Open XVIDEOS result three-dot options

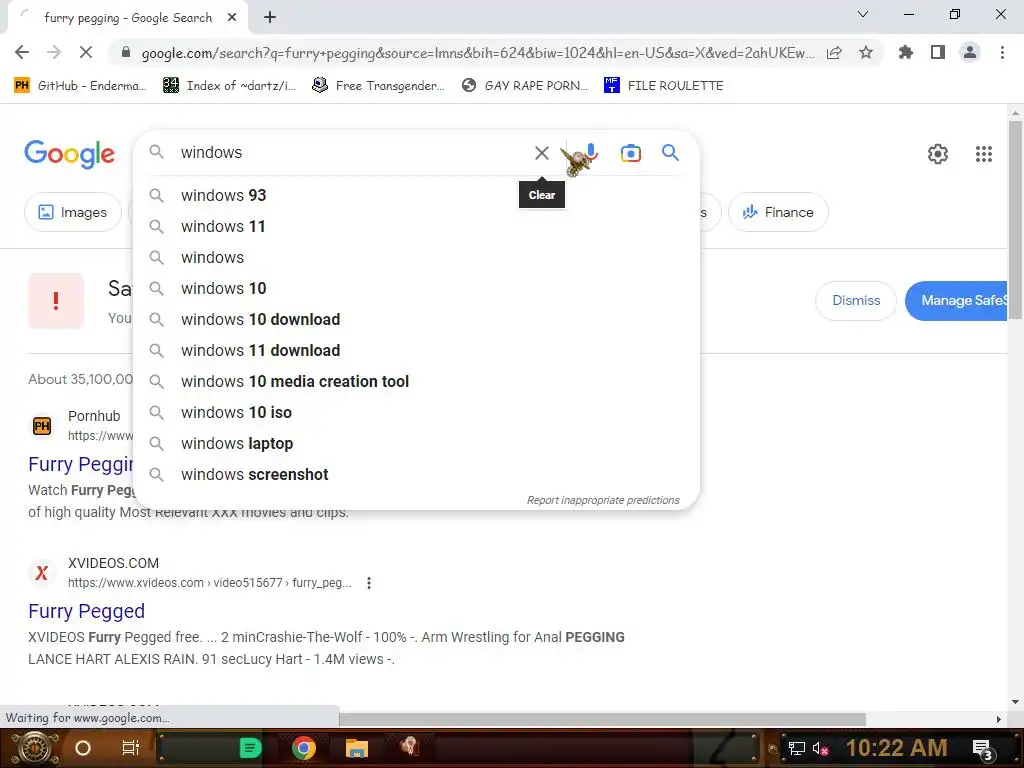point(369,583)
